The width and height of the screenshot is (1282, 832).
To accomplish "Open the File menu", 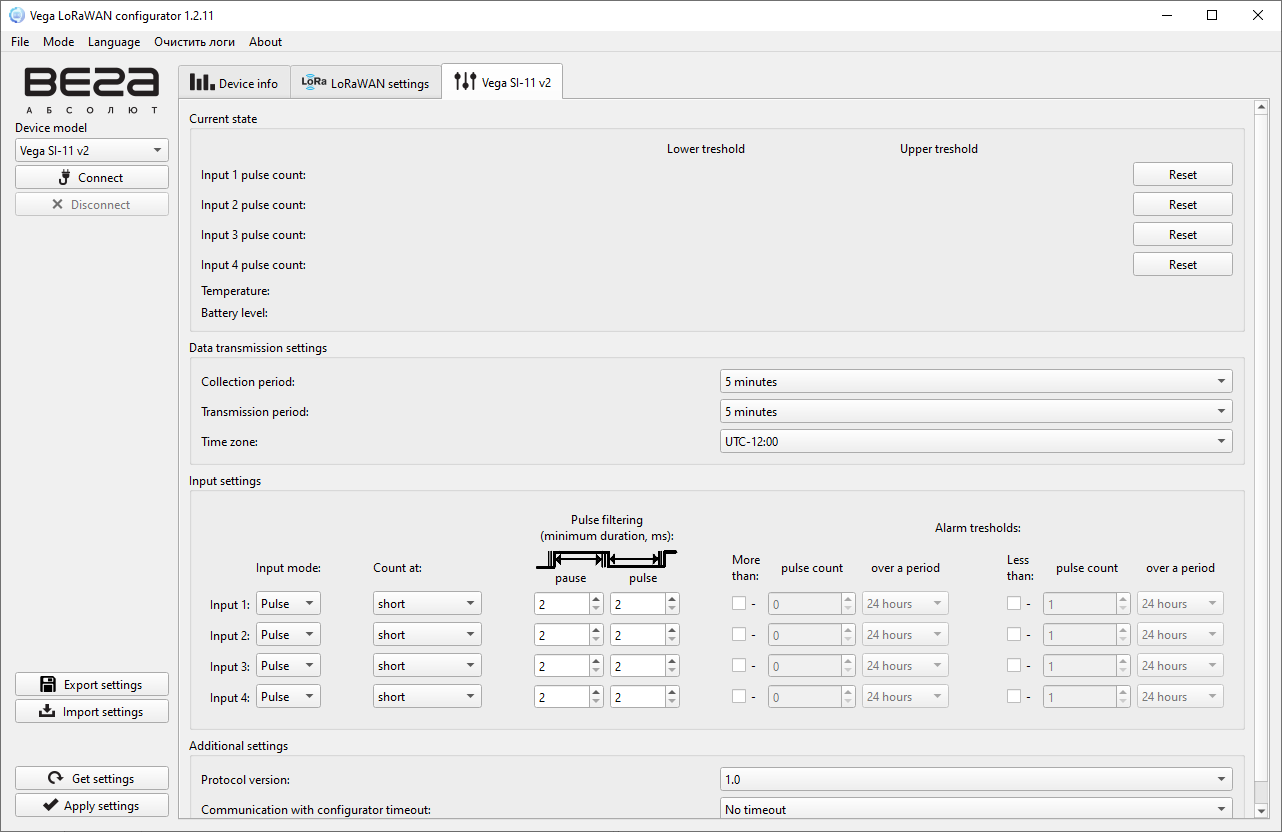I will point(20,42).
